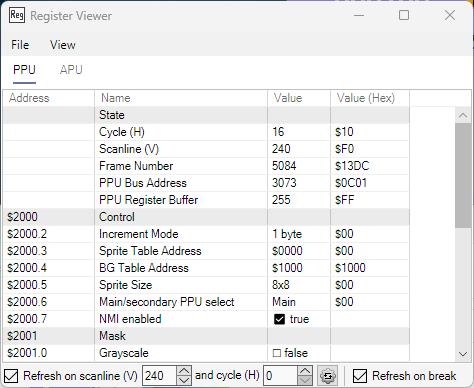
Task: Switch to the APU tab
Action: tap(71, 70)
